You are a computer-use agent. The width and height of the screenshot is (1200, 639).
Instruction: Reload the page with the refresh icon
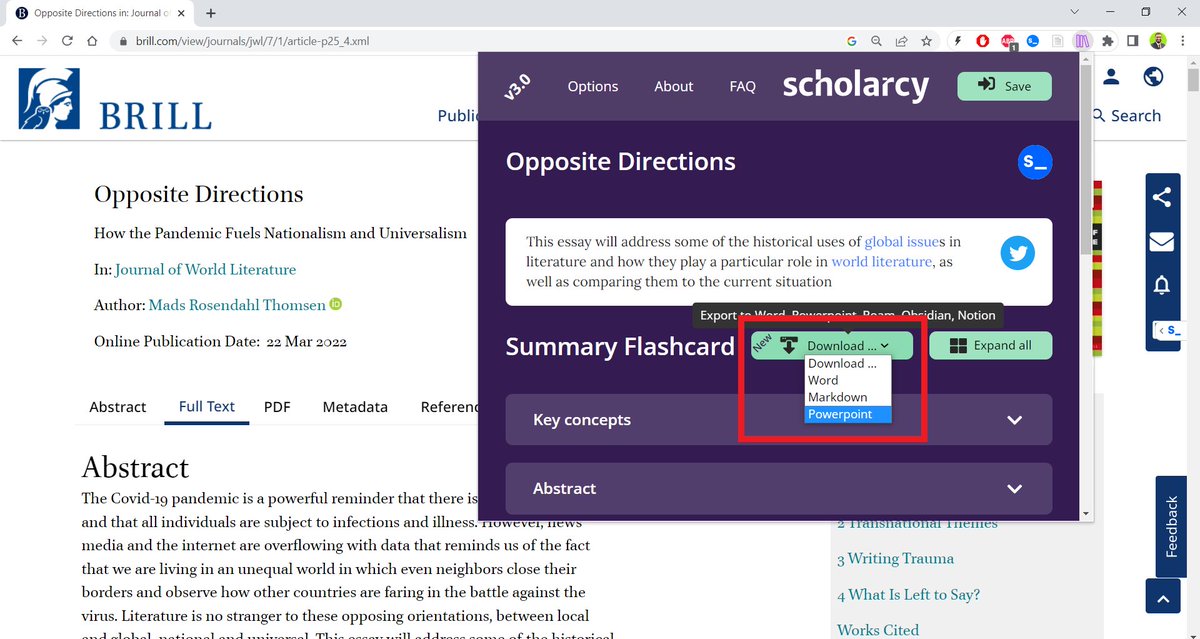pyautogui.click(x=67, y=41)
